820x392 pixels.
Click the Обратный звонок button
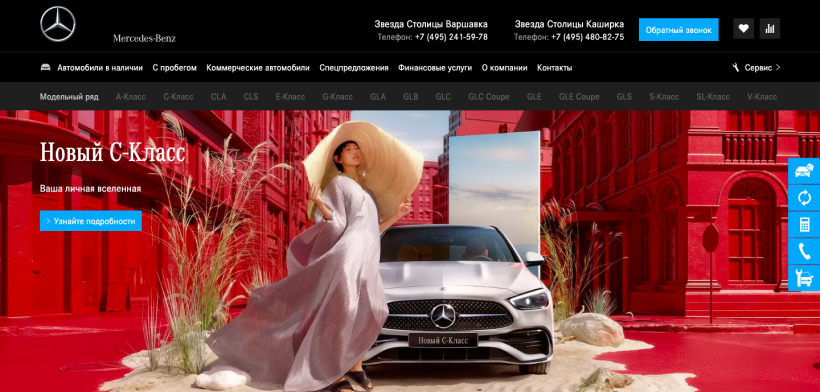[x=678, y=30]
